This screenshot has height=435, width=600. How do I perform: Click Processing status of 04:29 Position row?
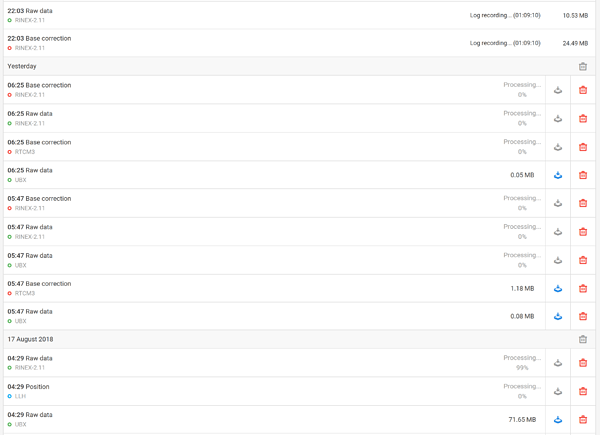pyautogui.click(x=522, y=391)
